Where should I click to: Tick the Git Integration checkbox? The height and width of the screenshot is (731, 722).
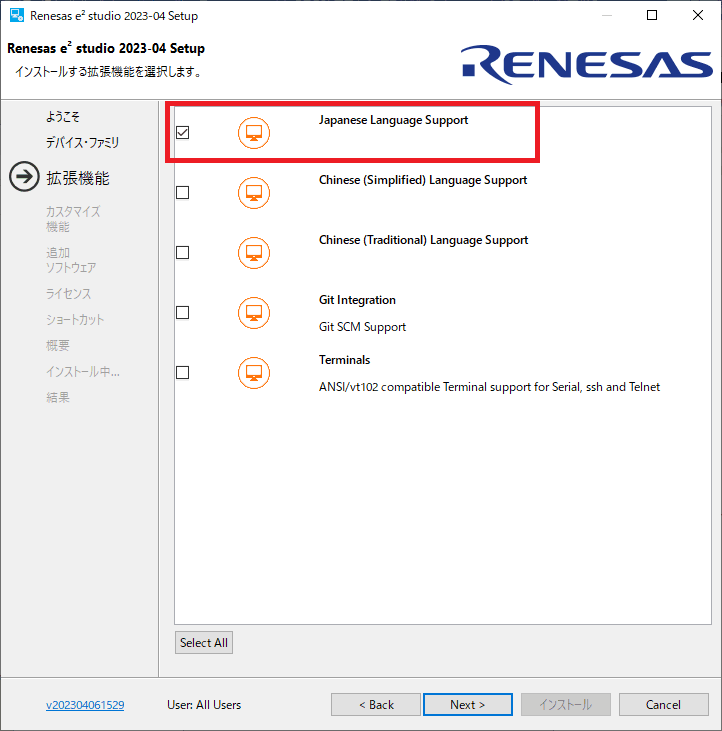pos(183,313)
